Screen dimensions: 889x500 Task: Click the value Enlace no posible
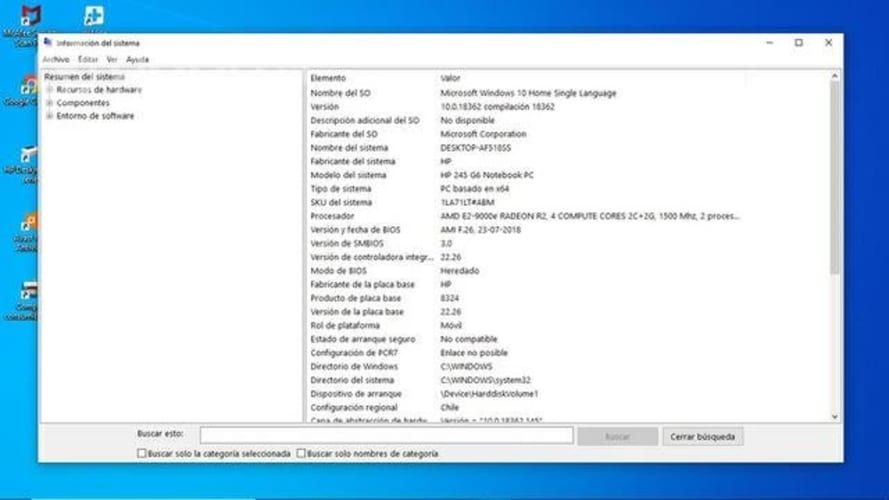click(x=474, y=353)
